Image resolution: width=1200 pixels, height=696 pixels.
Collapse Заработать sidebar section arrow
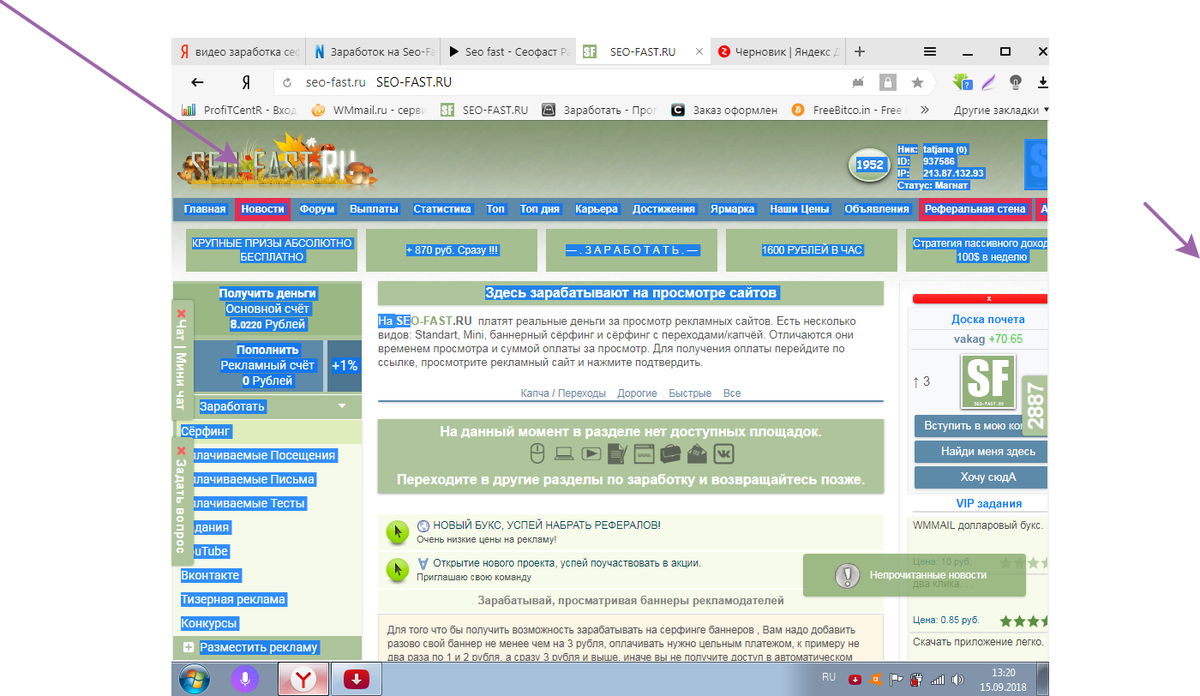click(x=342, y=406)
